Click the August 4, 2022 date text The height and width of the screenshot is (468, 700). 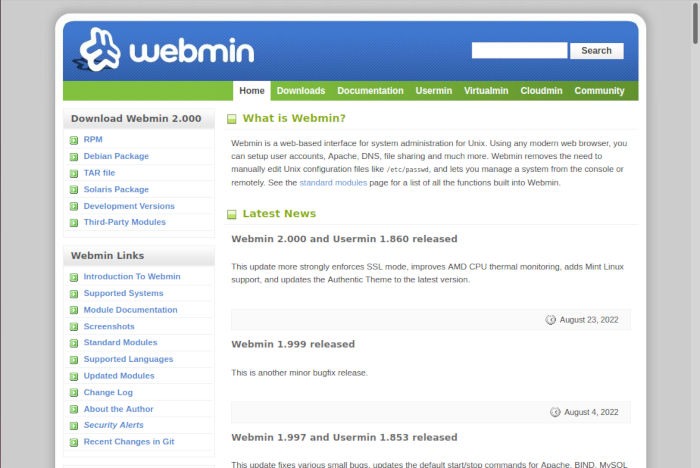point(591,412)
